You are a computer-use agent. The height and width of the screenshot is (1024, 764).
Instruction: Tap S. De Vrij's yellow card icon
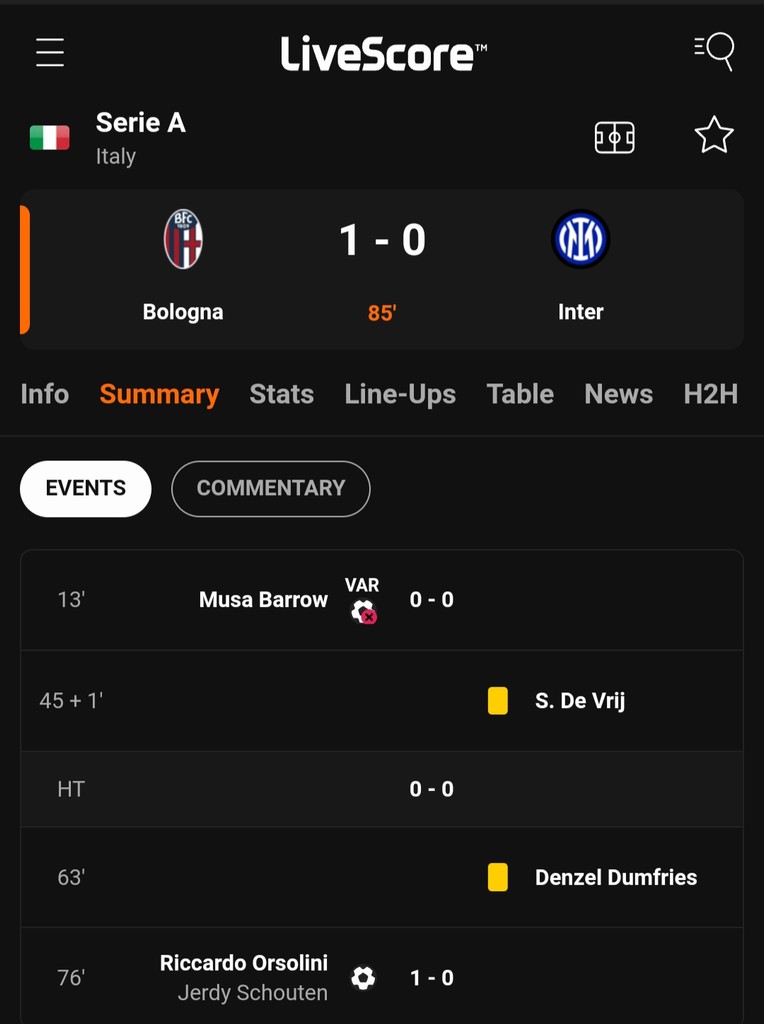pos(497,700)
